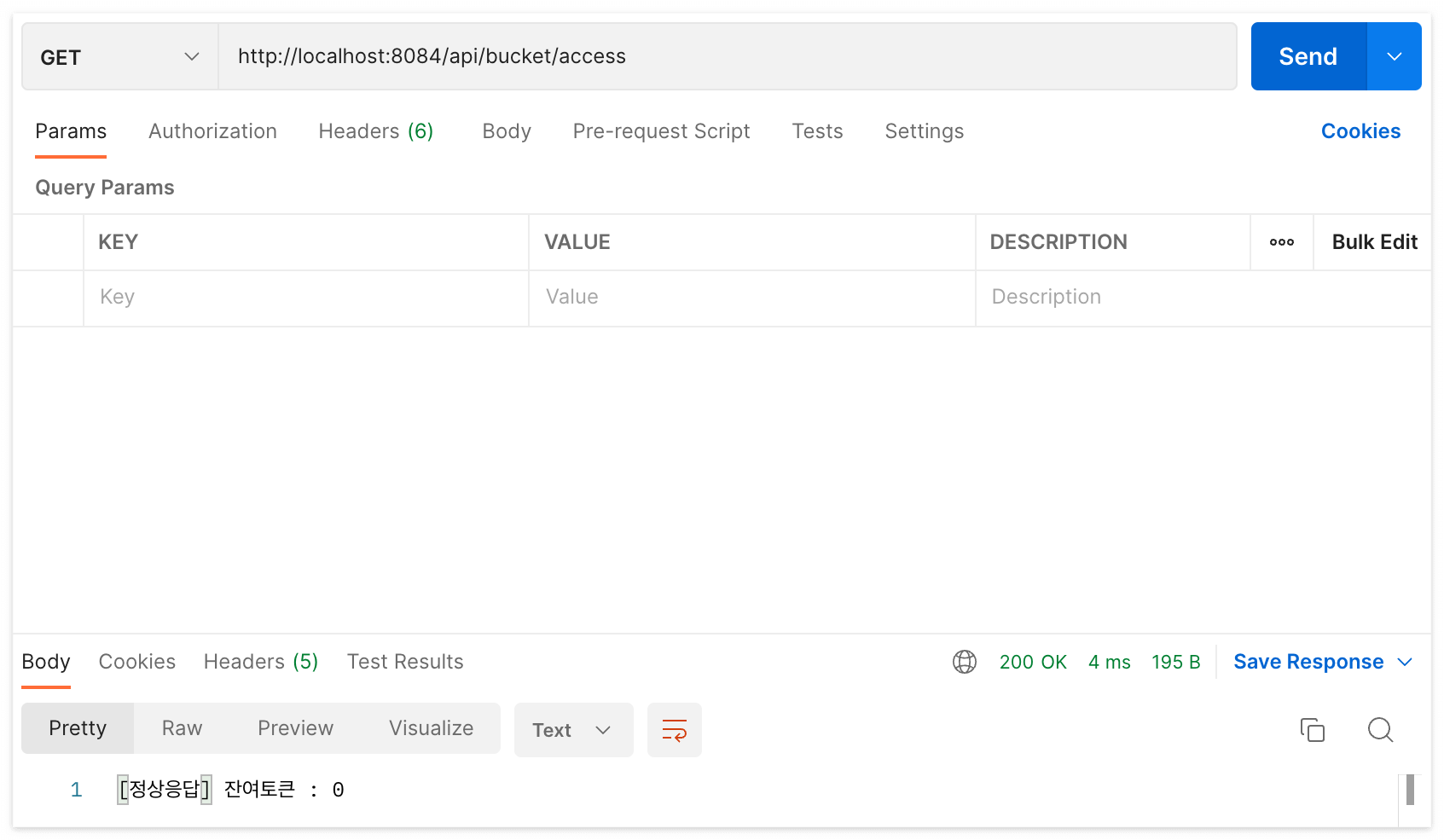This screenshot has width=1444, height=840.
Task: Click the KEY column header
Action: coord(119,242)
